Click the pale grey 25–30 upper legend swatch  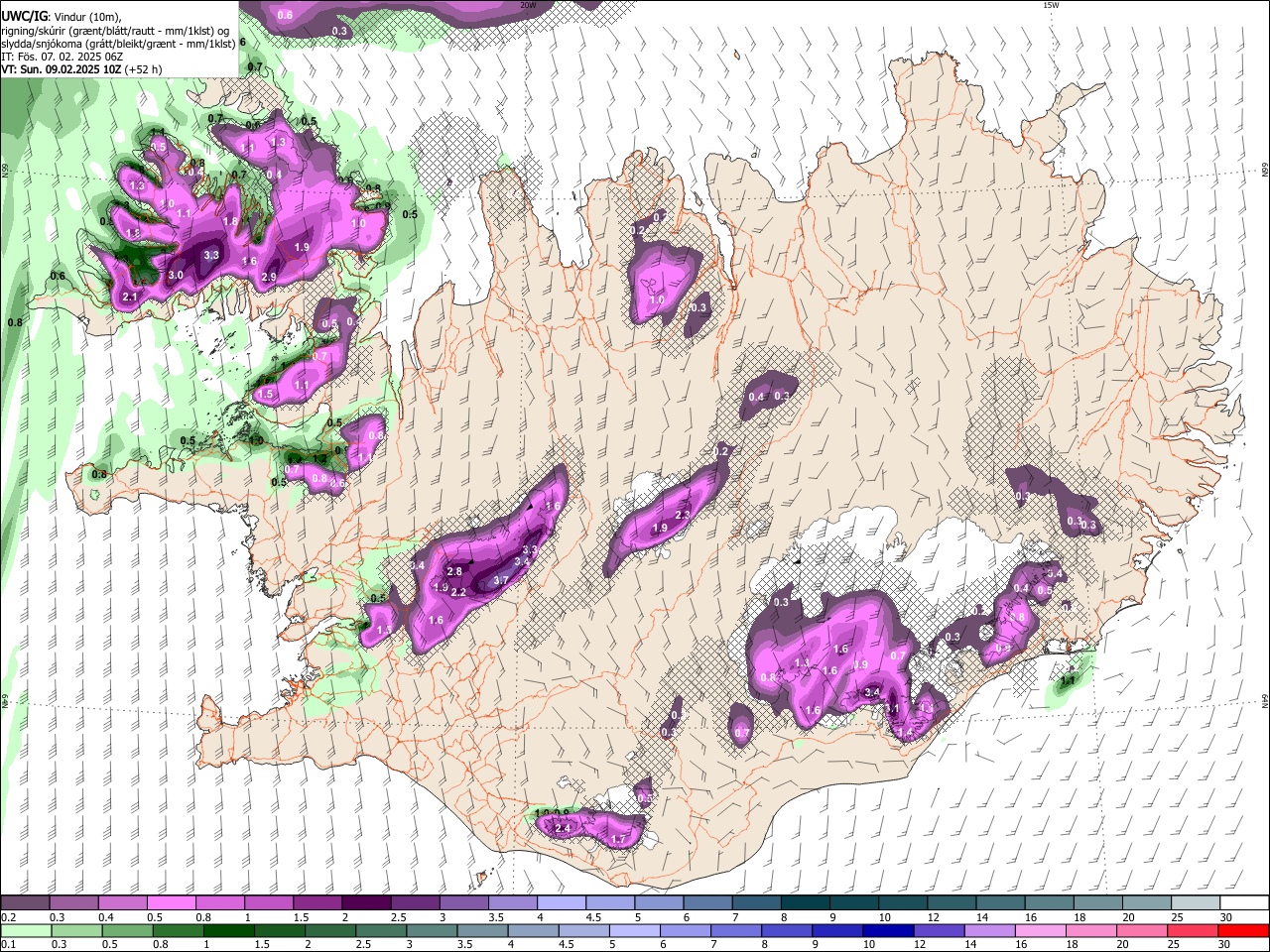1195,903
